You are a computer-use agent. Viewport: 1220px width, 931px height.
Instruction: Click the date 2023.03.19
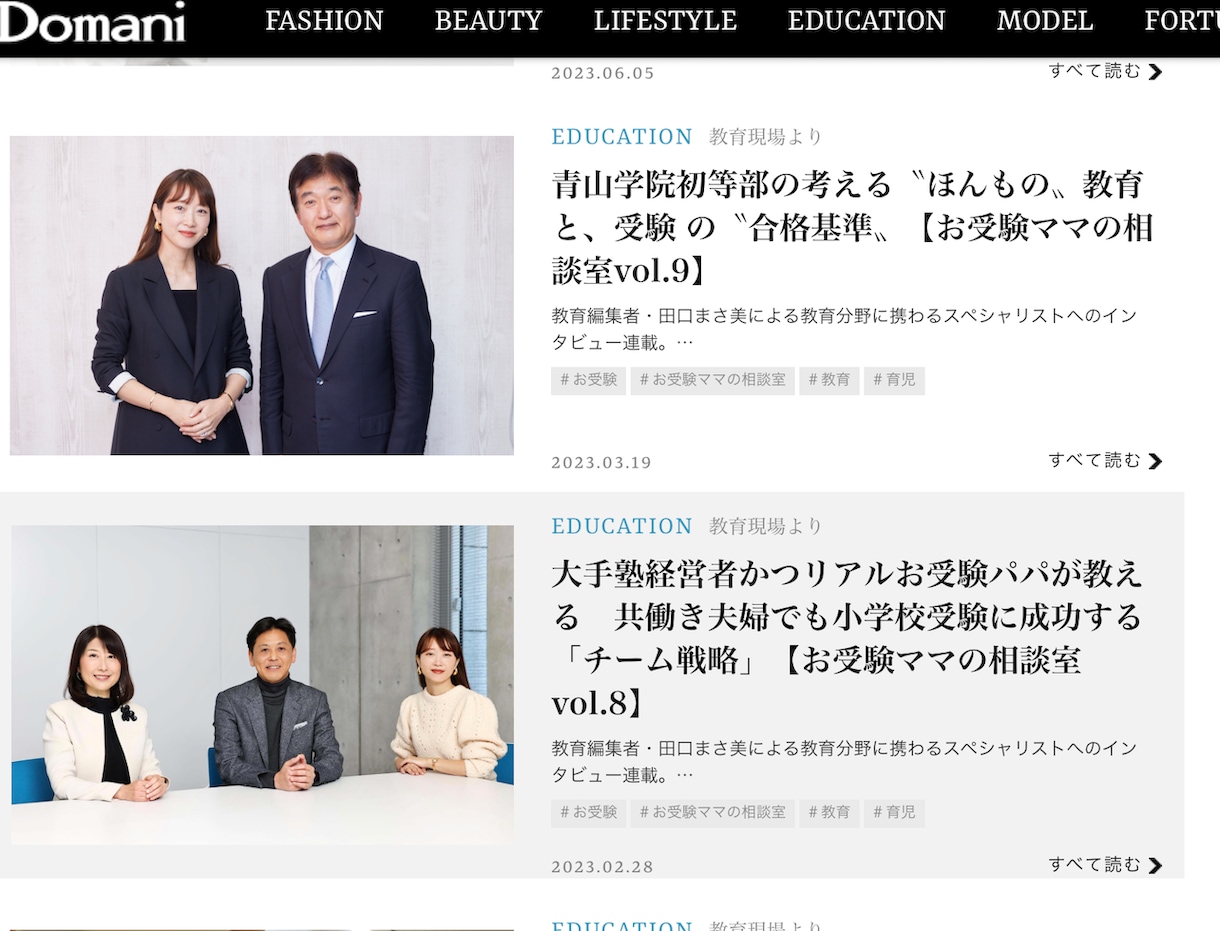pos(602,462)
